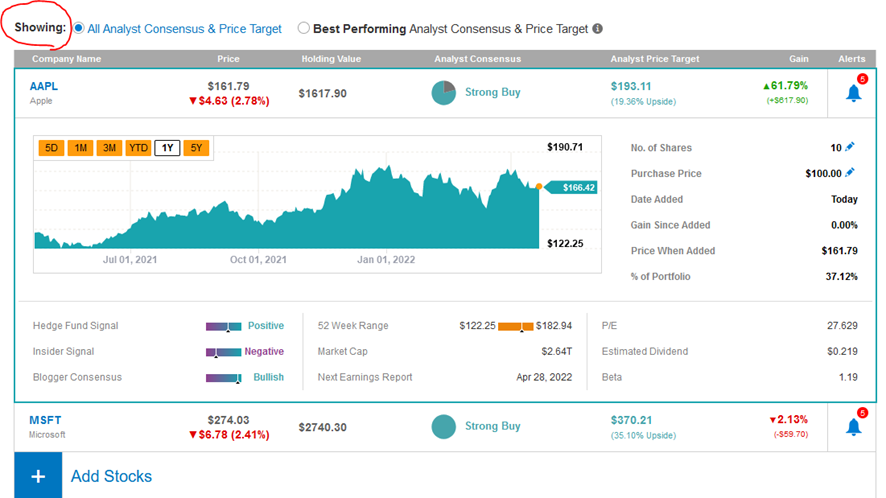Sort by Company Name column header
886x498 pixels.
(67, 59)
